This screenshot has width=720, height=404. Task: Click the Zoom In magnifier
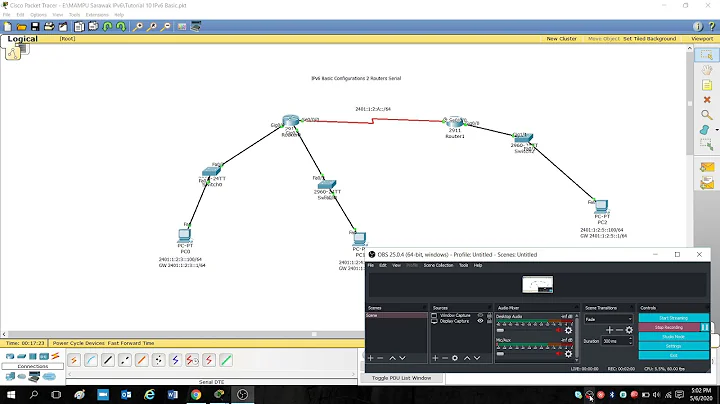click(137, 27)
